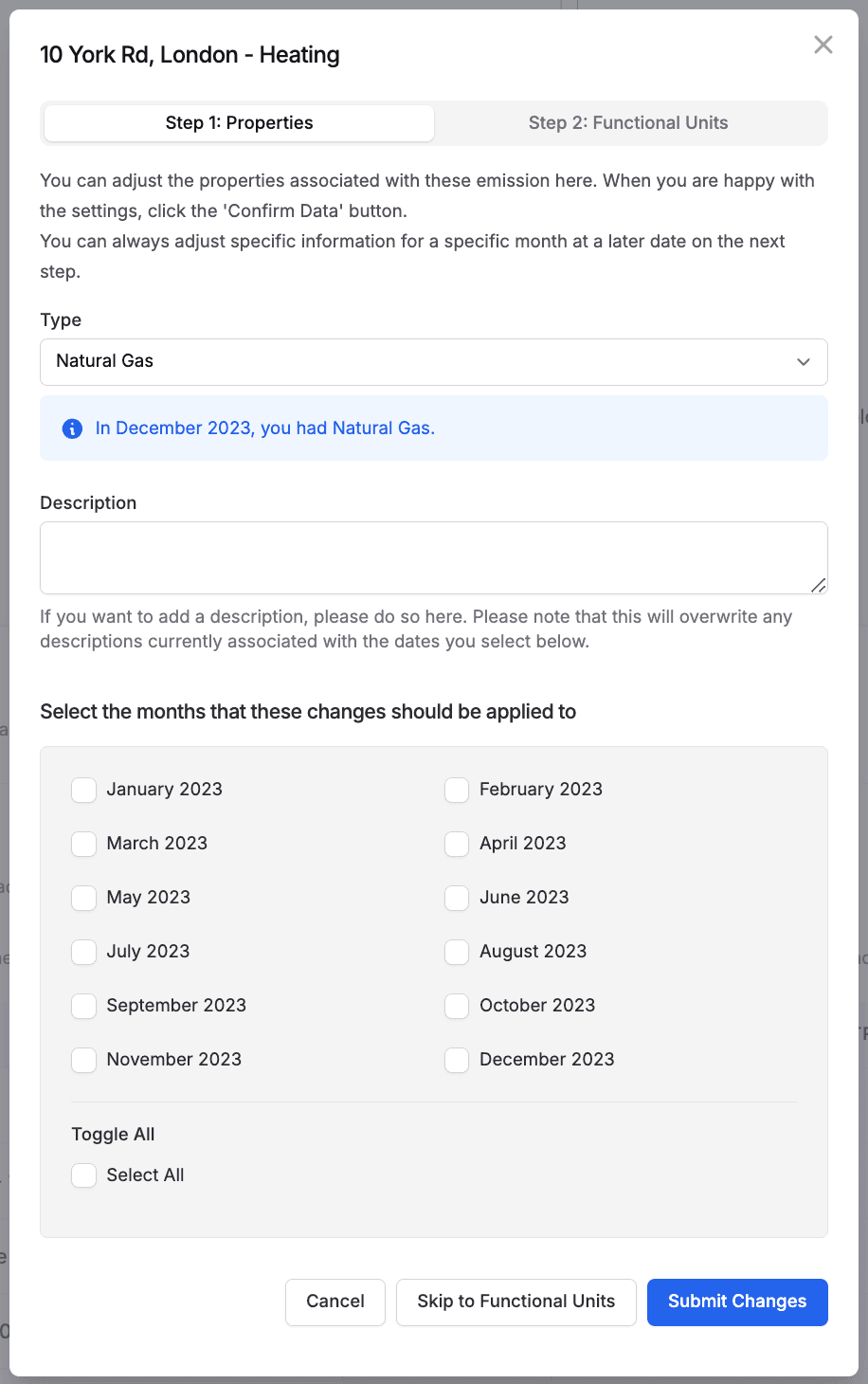Click the blue Submit Changes button

(x=737, y=1302)
